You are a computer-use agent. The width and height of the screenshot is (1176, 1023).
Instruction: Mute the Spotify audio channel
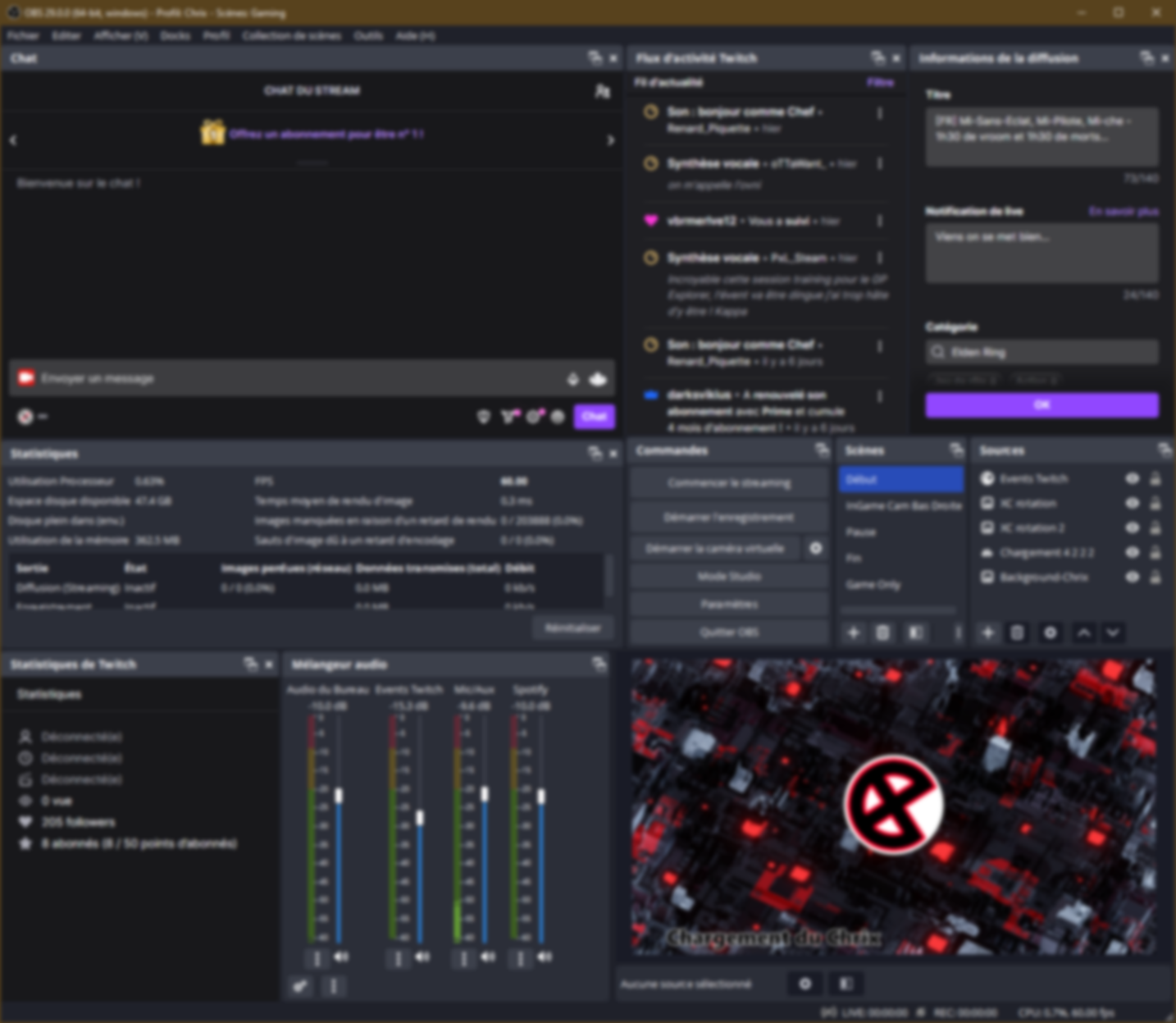click(545, 957)
